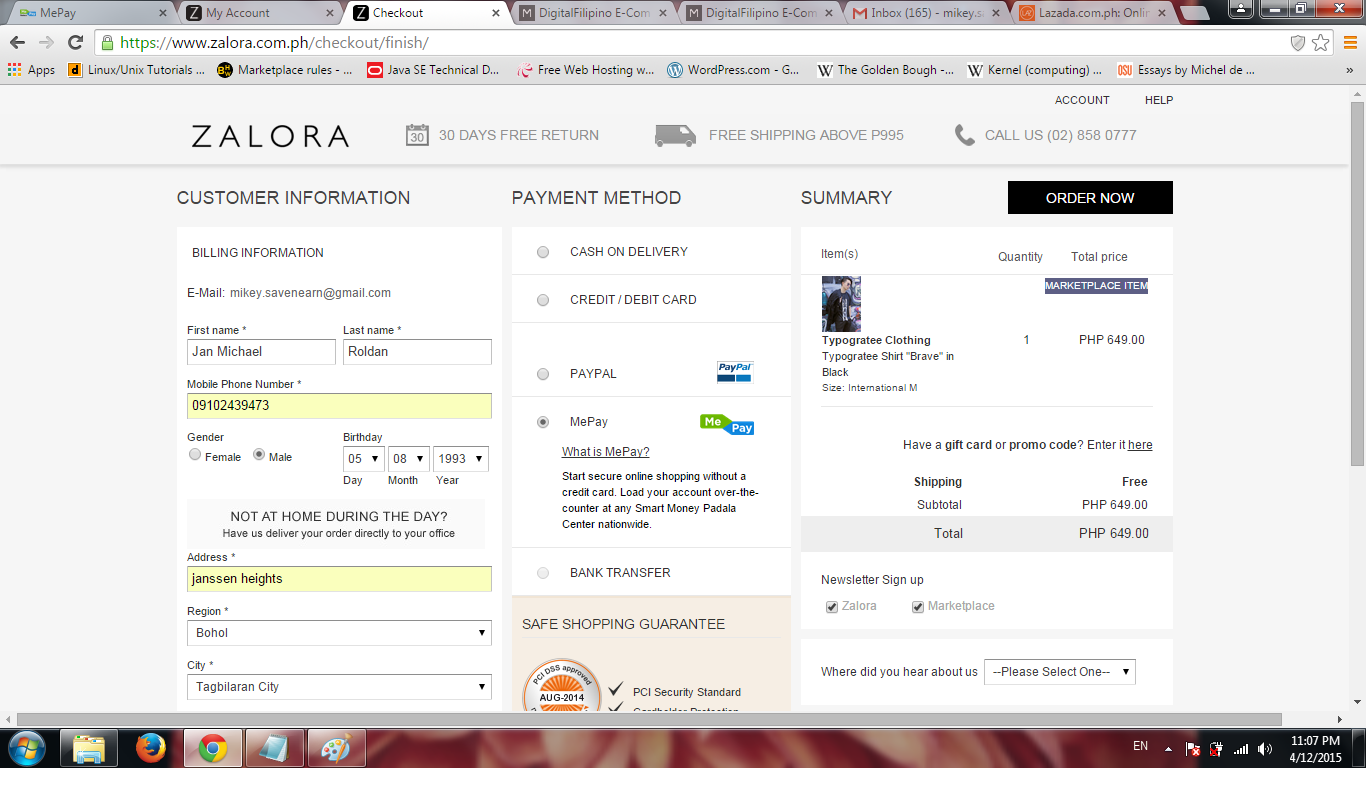Viewport: 1366px width, 791px height.
Task: Switch to the Lazada.com.ph tab
Action: tap(1090, 13)
